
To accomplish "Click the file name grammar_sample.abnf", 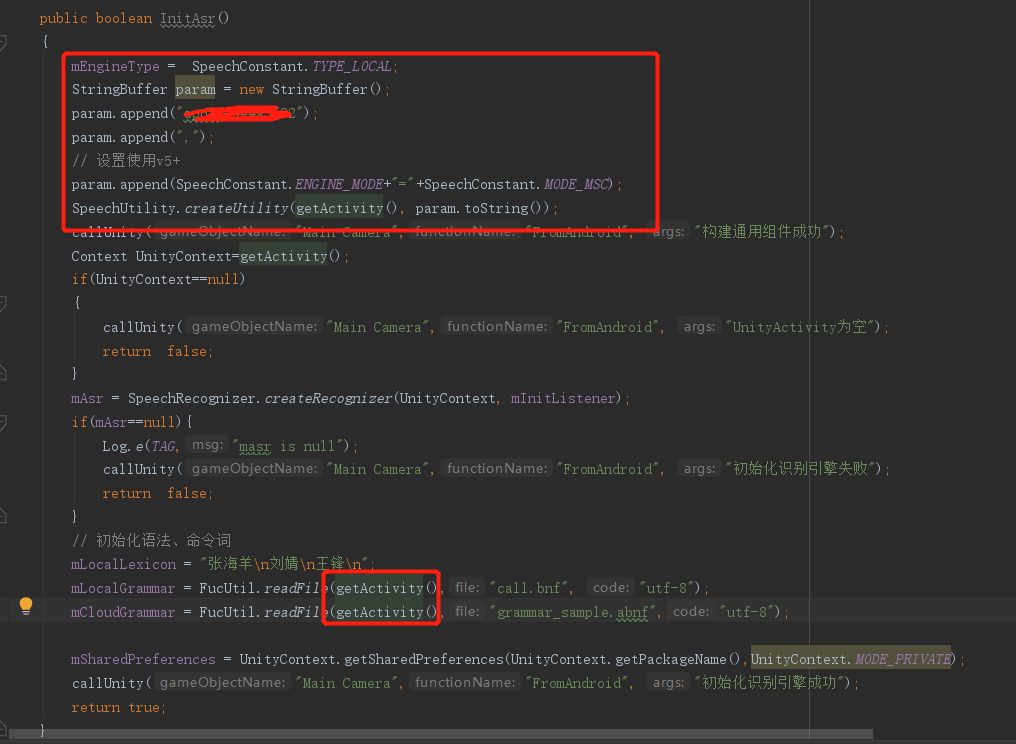I will coord(572,612).
